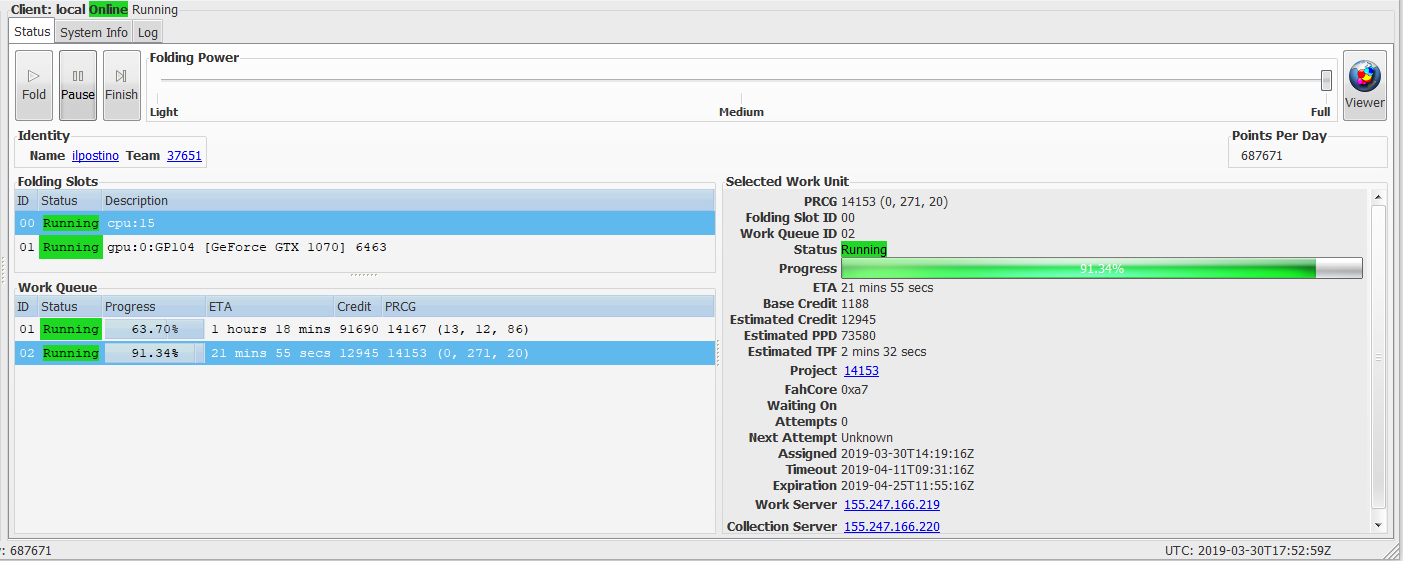The height and width of the screenshot is (561, 1403).
Task: Select work queue row 02 at 91.34%
Action: pos(365,353)
